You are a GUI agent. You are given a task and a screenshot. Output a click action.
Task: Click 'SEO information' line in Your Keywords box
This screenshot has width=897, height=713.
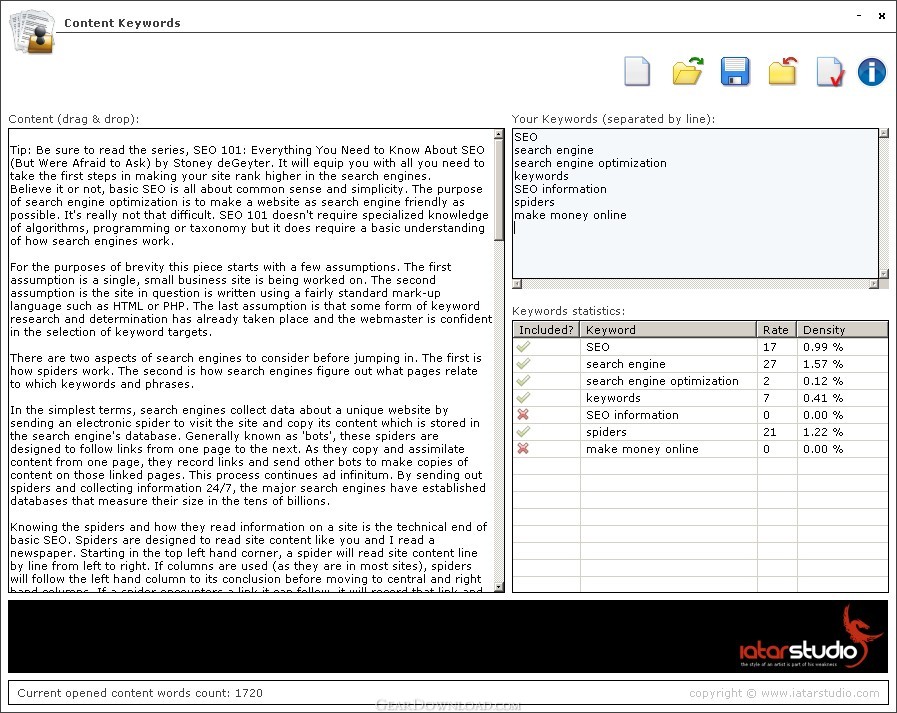(560, 189)
